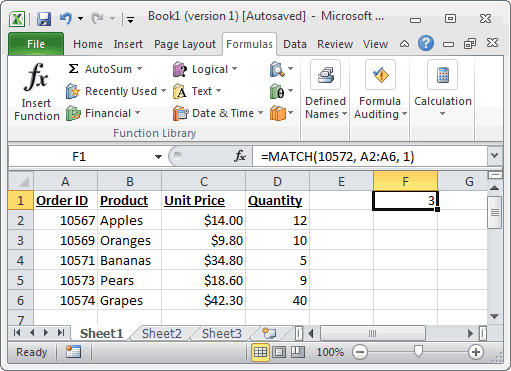This screenshot has width=511, height=371.
Task: Switch to the Review ribbon tab
Action: (x=335, y=44)
